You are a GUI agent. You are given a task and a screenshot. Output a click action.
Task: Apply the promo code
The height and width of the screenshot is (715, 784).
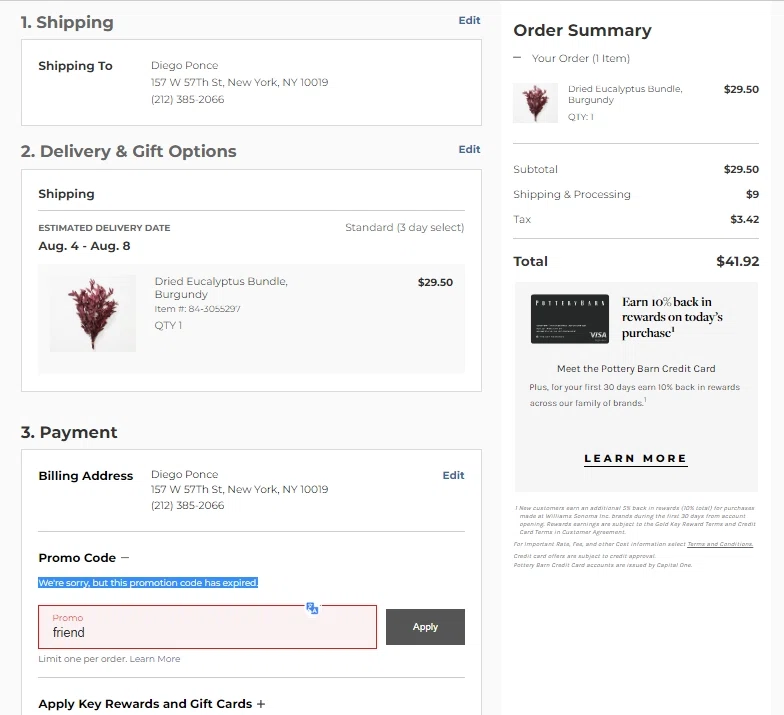coord(425,627)
